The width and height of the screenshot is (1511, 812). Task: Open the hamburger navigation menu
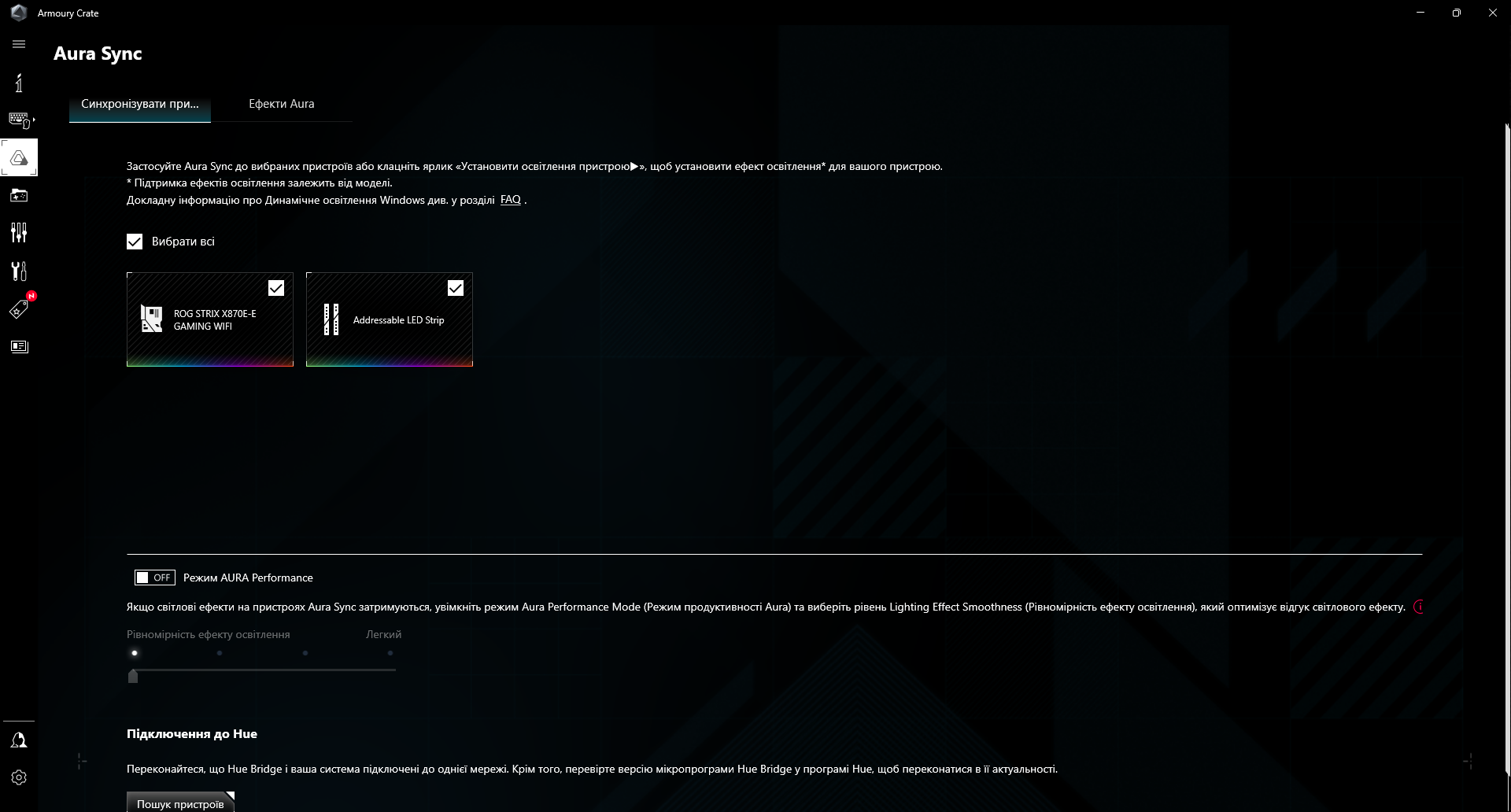coord(19,44)
